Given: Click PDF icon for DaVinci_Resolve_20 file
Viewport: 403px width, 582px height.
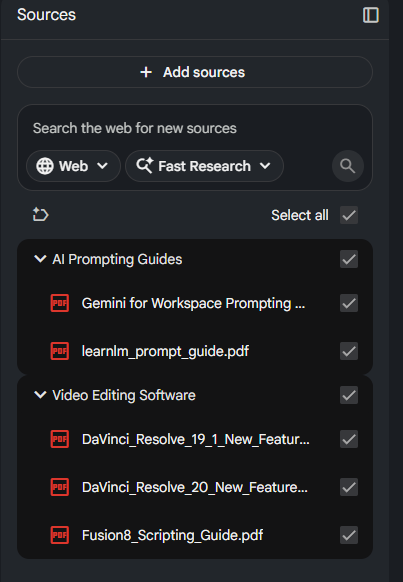Looking at the screenshot, I should pos(60,487).
